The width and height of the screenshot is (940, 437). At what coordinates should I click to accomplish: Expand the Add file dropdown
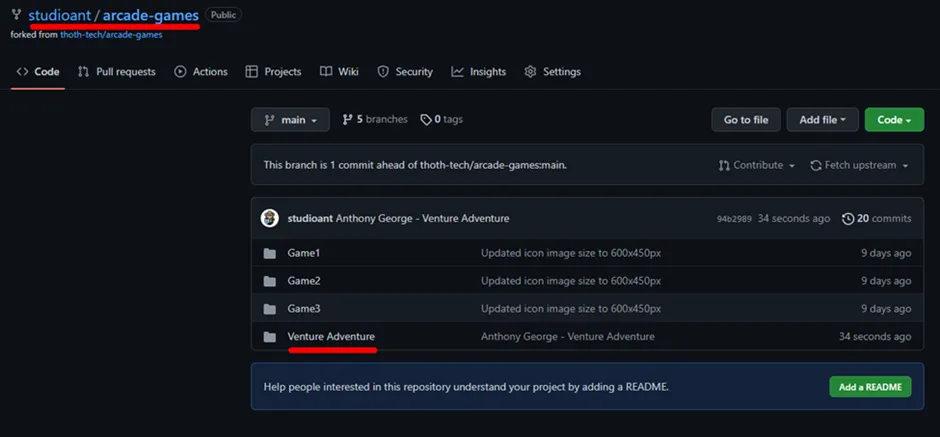[x=822, y=120]
